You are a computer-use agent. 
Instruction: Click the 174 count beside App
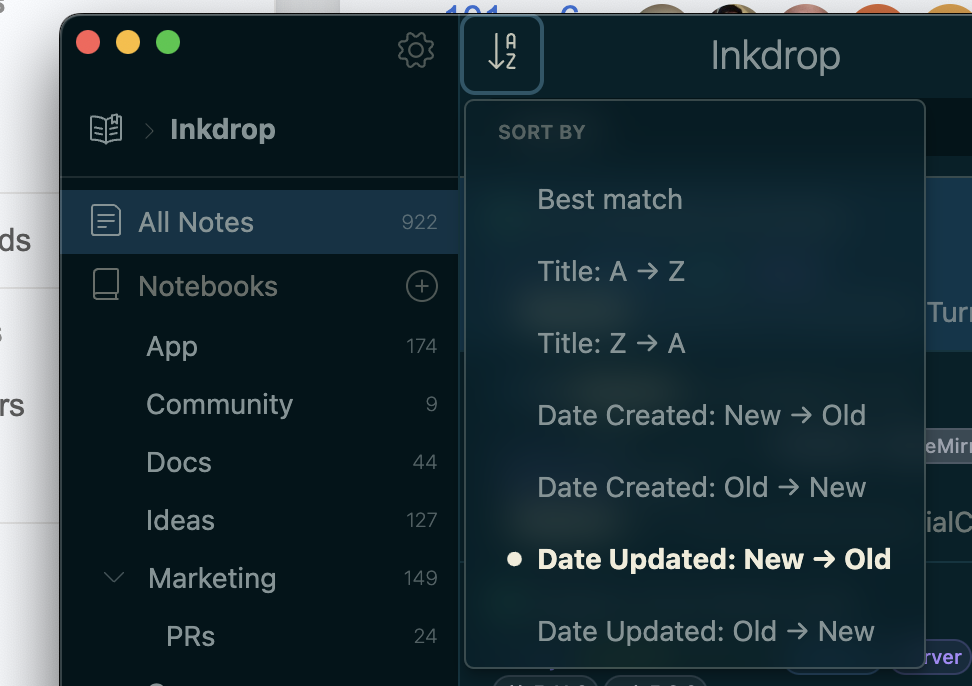coord(422,346)
